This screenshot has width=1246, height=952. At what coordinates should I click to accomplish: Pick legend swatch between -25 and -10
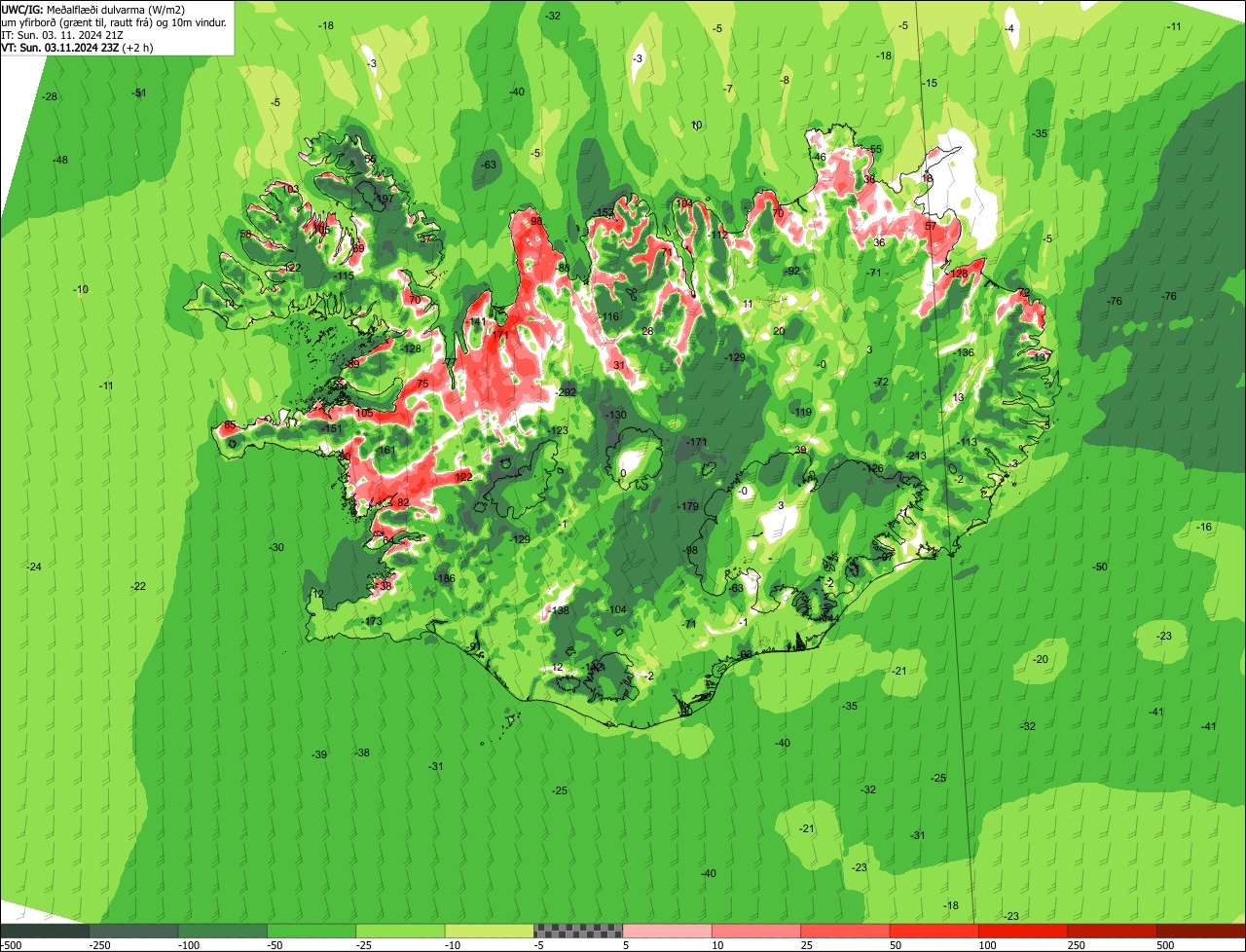400,931
